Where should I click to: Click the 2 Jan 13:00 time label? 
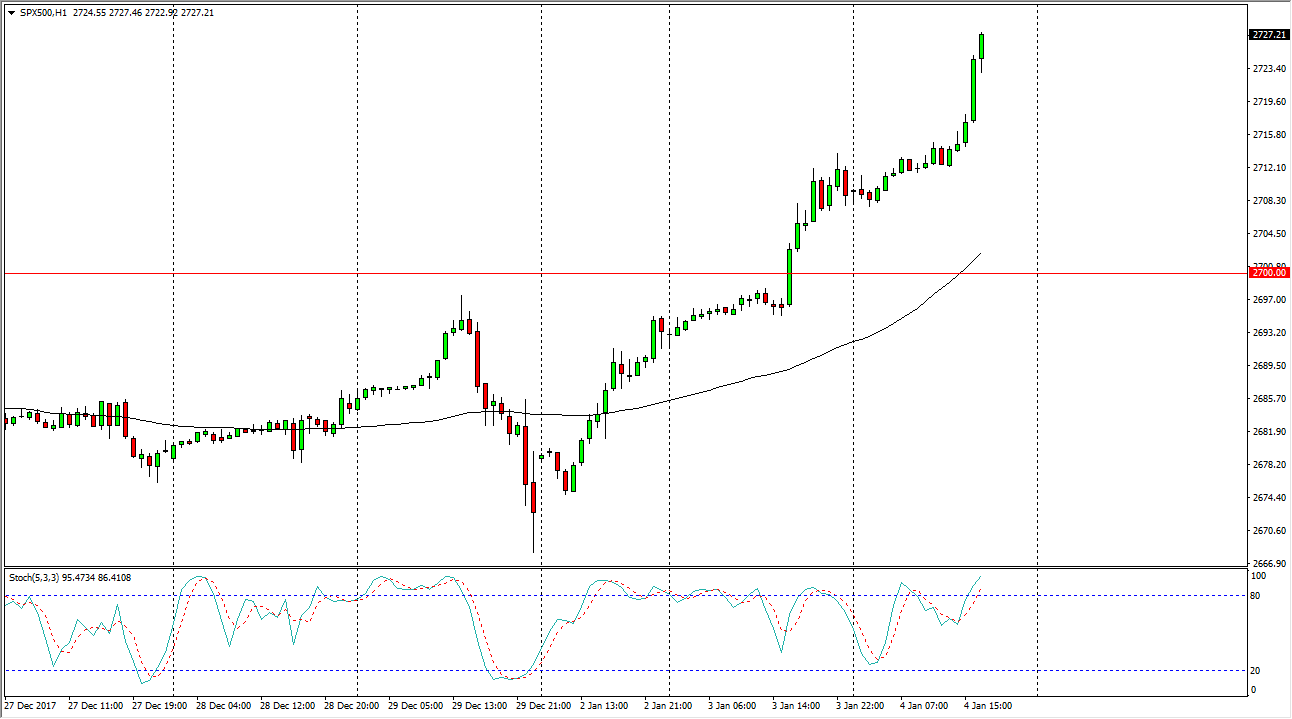click(x=604, y=705)
